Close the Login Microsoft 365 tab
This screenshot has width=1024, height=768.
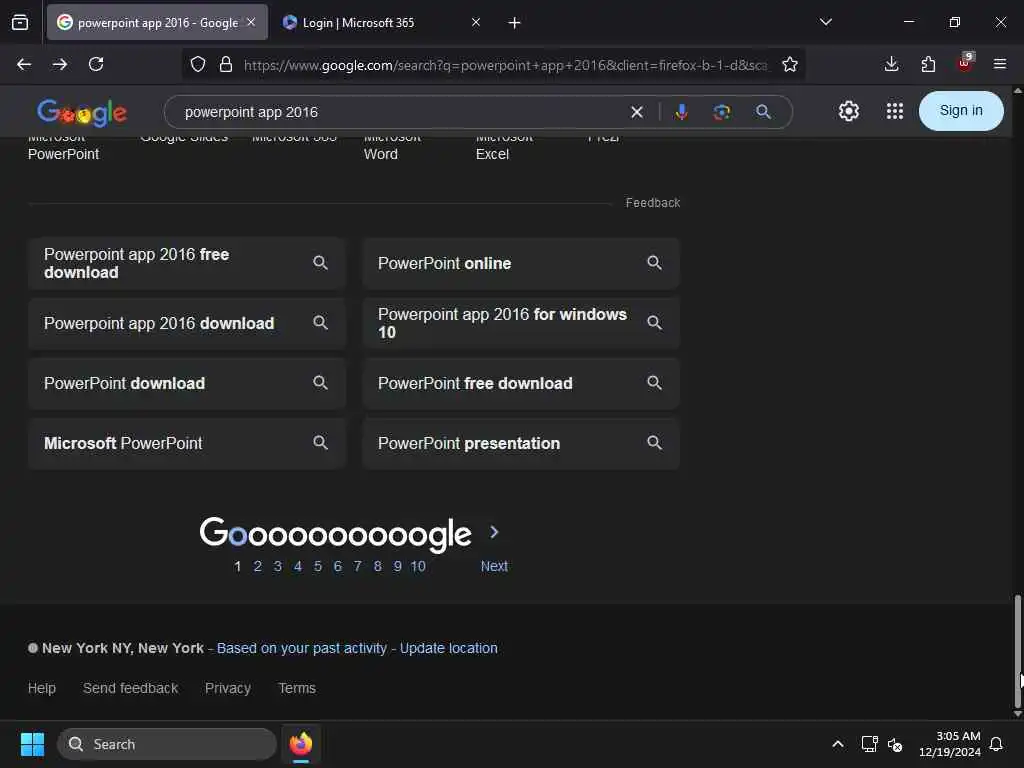[x=476, y=22]
